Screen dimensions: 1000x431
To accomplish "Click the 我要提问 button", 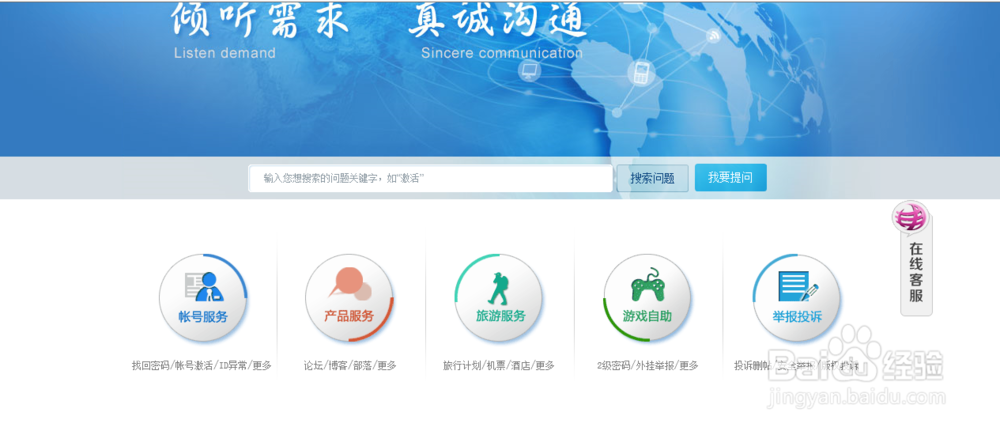I will coord(730,178).
